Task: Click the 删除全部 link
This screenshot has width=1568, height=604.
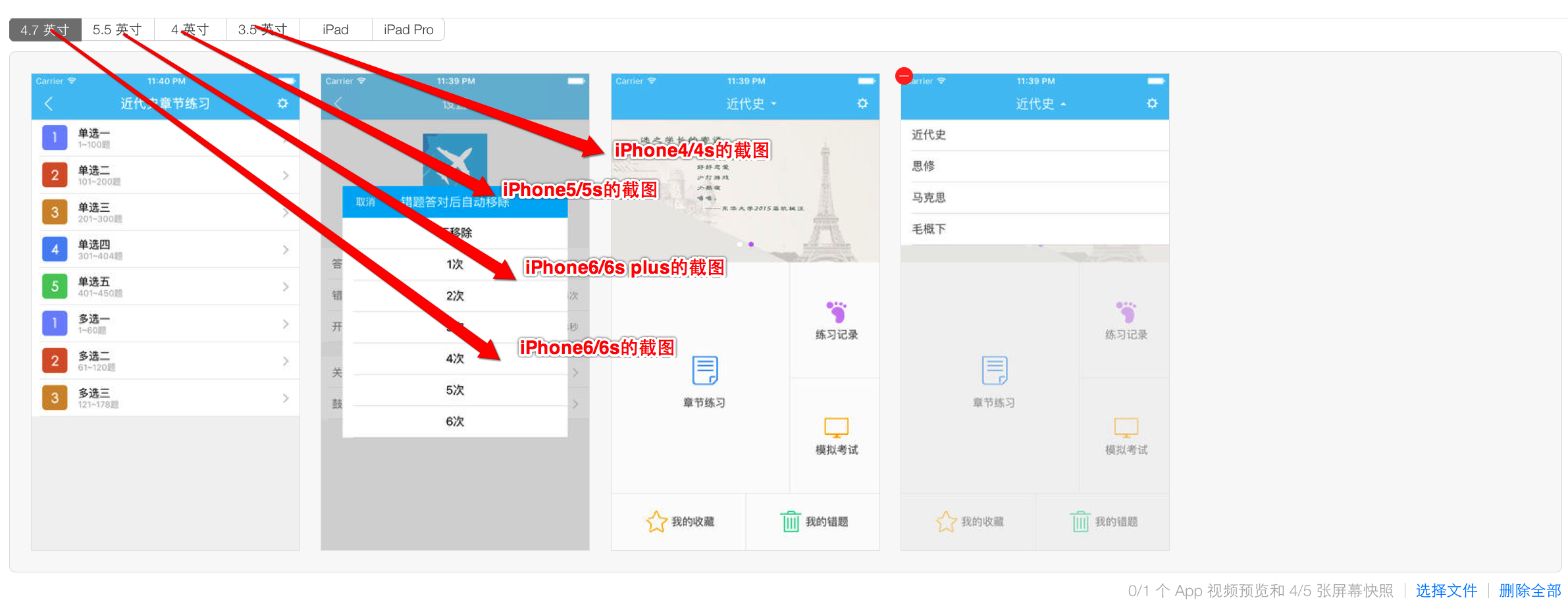Action: [1530, 590]
